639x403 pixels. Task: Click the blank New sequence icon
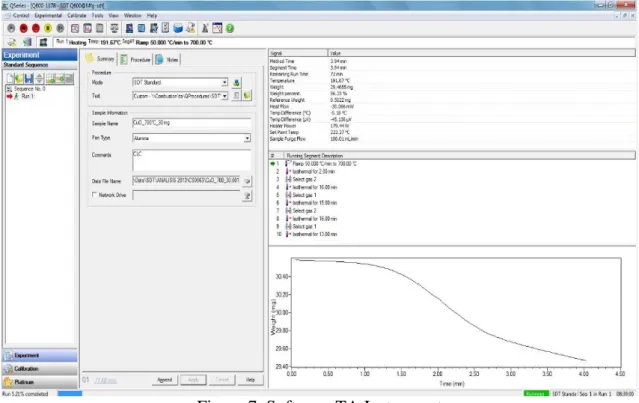click(10, 78)
